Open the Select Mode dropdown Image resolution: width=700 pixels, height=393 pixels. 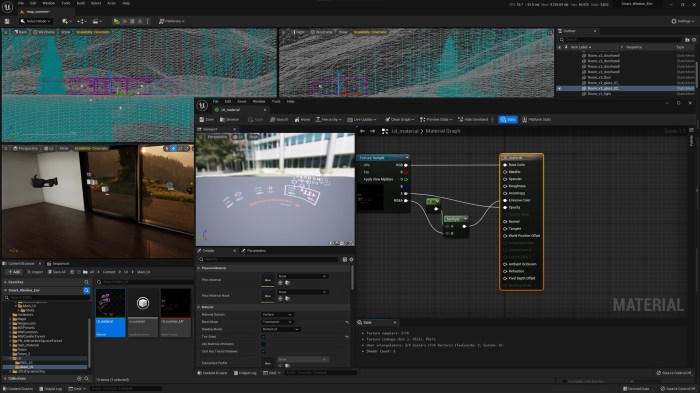[36, 21]
